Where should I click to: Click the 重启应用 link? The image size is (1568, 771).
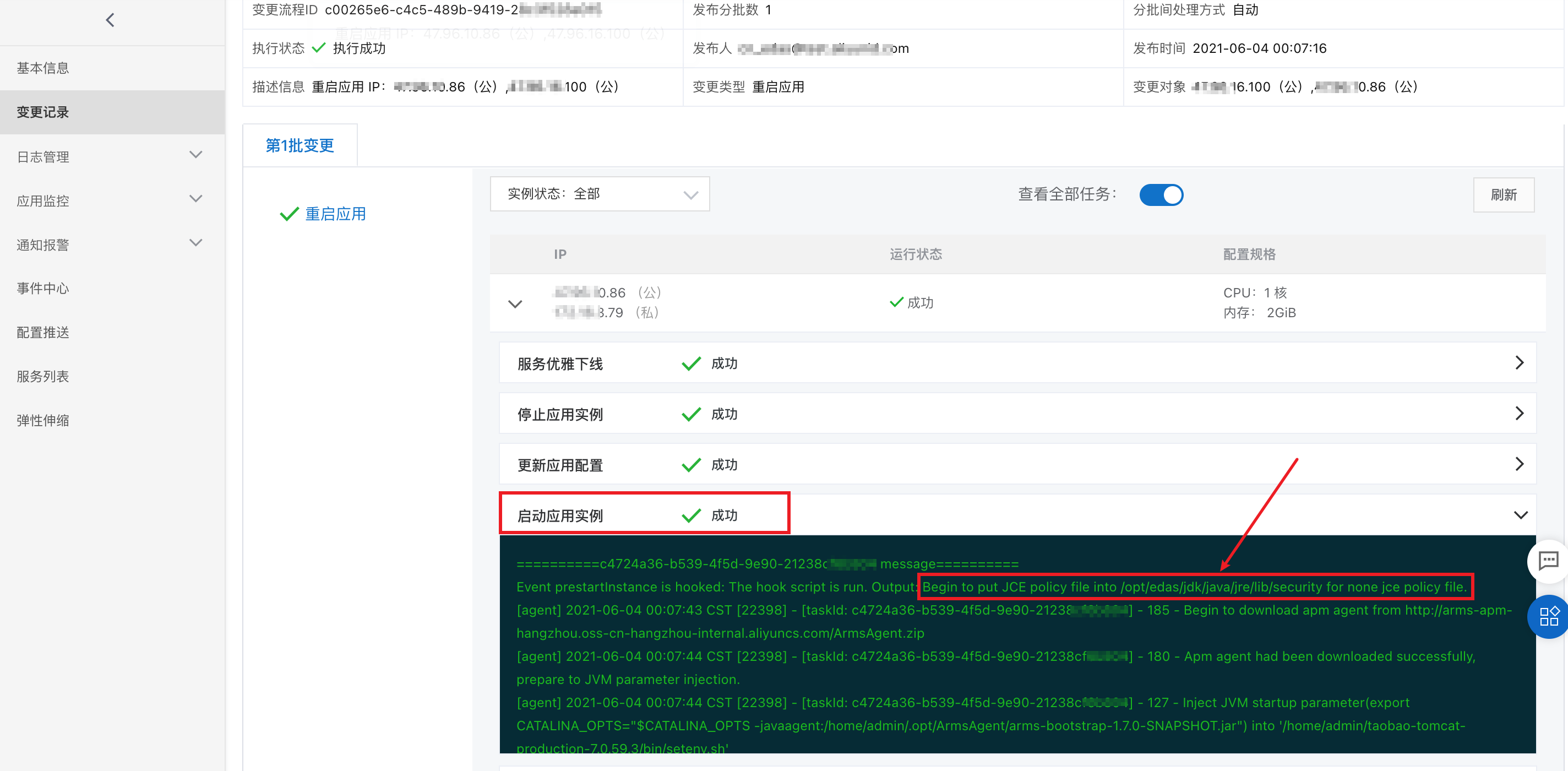tap(335, 213)
